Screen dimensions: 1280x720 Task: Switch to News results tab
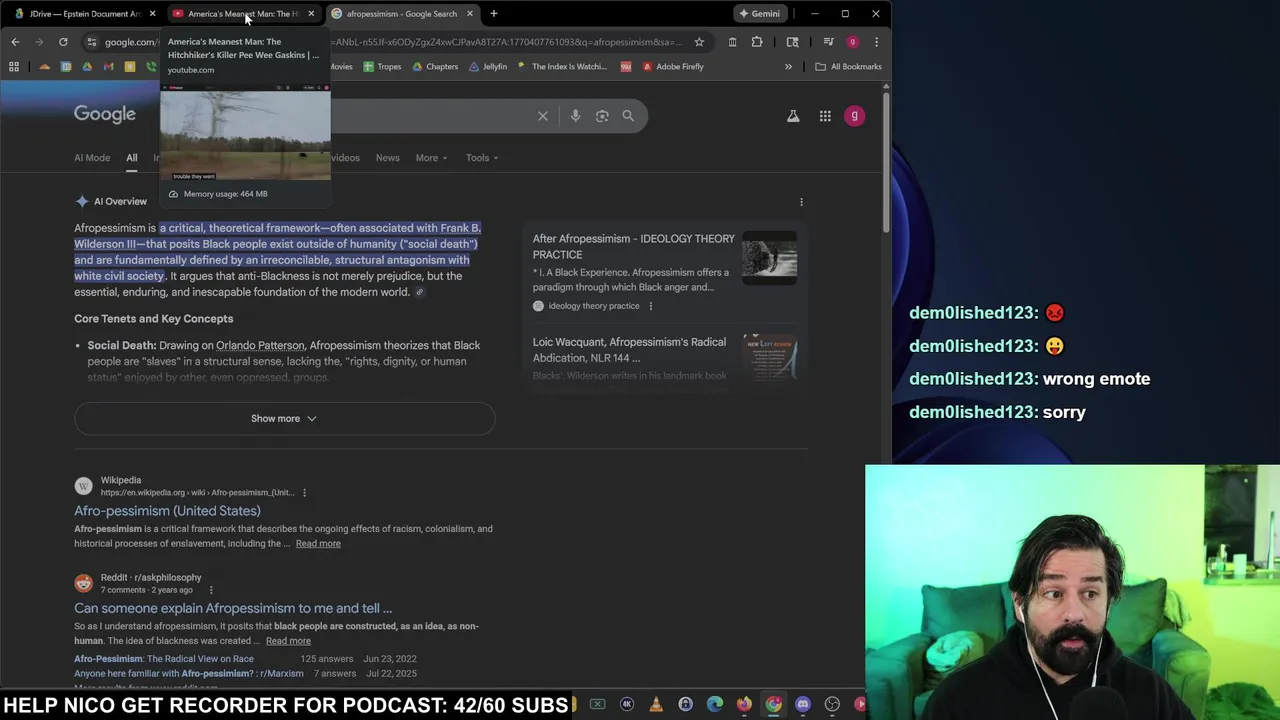387,158
